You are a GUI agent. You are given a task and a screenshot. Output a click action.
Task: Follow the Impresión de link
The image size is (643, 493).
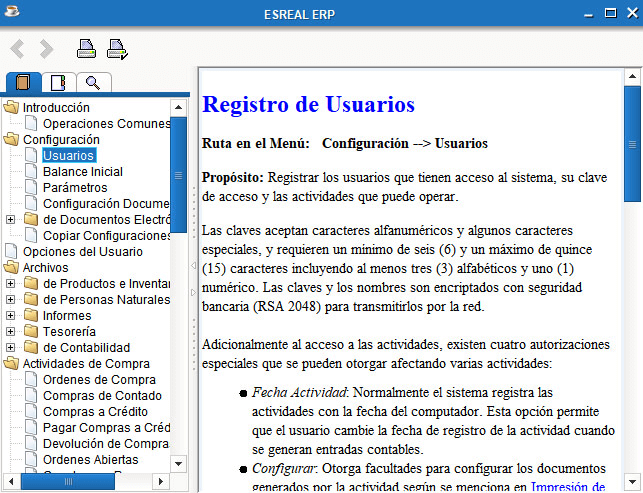click(x=568, y=487)
